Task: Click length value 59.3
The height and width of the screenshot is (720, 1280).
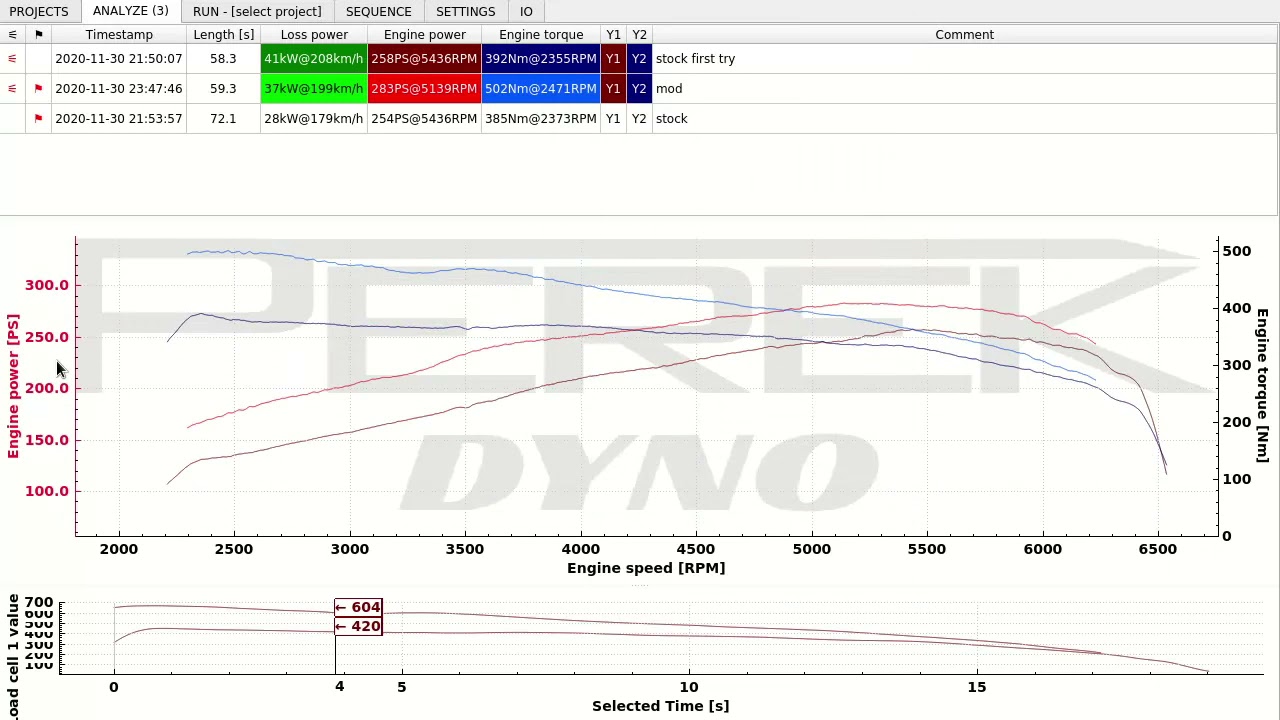Action: (x=223, y=88)
